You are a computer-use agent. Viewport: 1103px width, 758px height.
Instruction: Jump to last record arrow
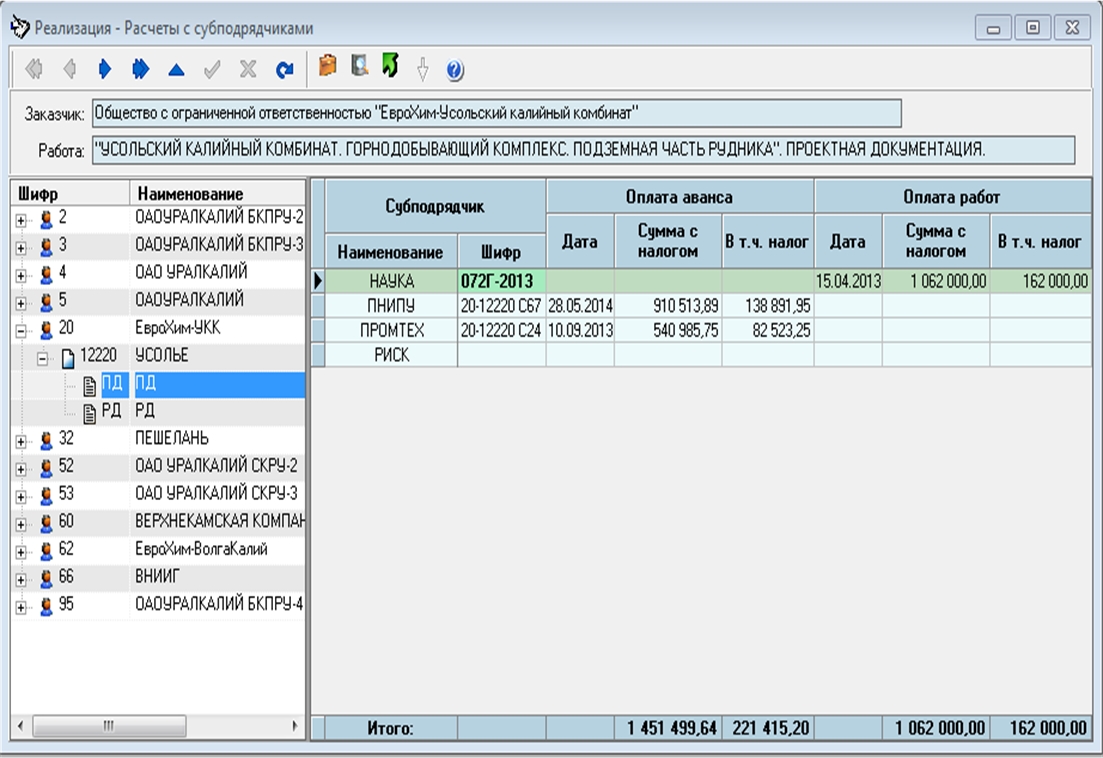click(x=141, y=69)
